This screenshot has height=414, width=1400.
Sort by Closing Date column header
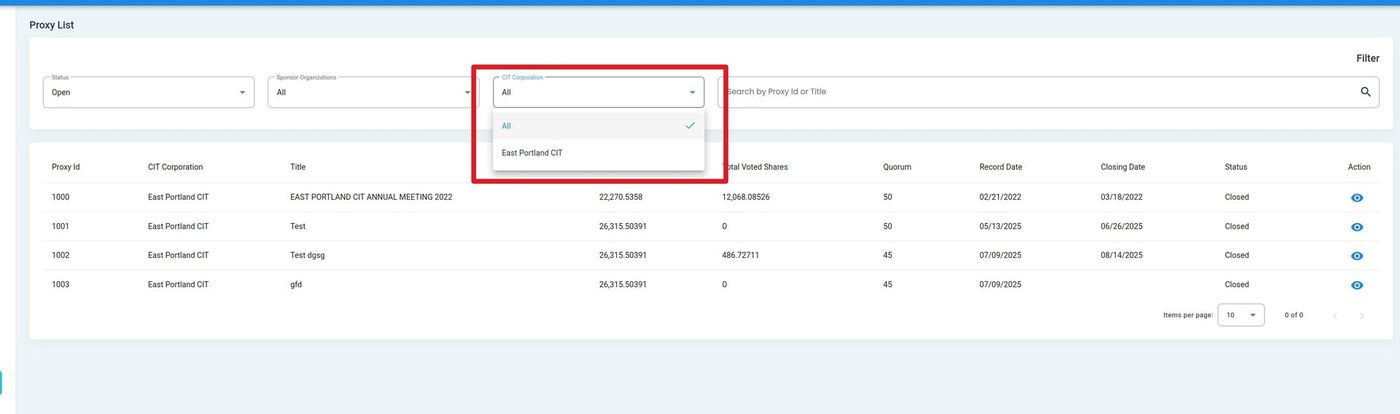(x=1122, y=167)
